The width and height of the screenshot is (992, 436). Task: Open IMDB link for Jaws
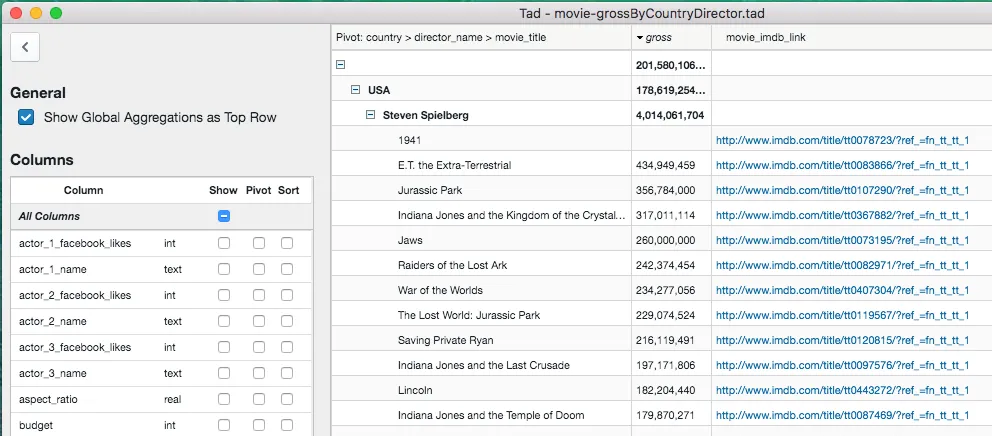click(841, 240)
